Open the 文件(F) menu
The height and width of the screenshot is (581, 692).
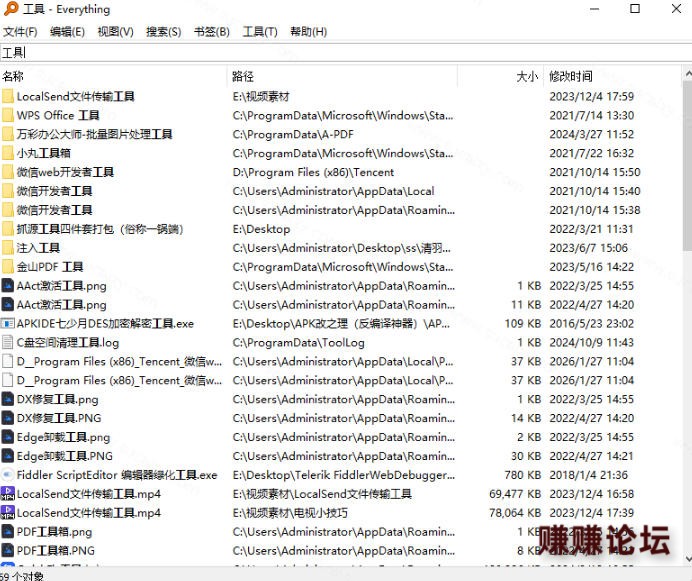click(x=20, y=32)
